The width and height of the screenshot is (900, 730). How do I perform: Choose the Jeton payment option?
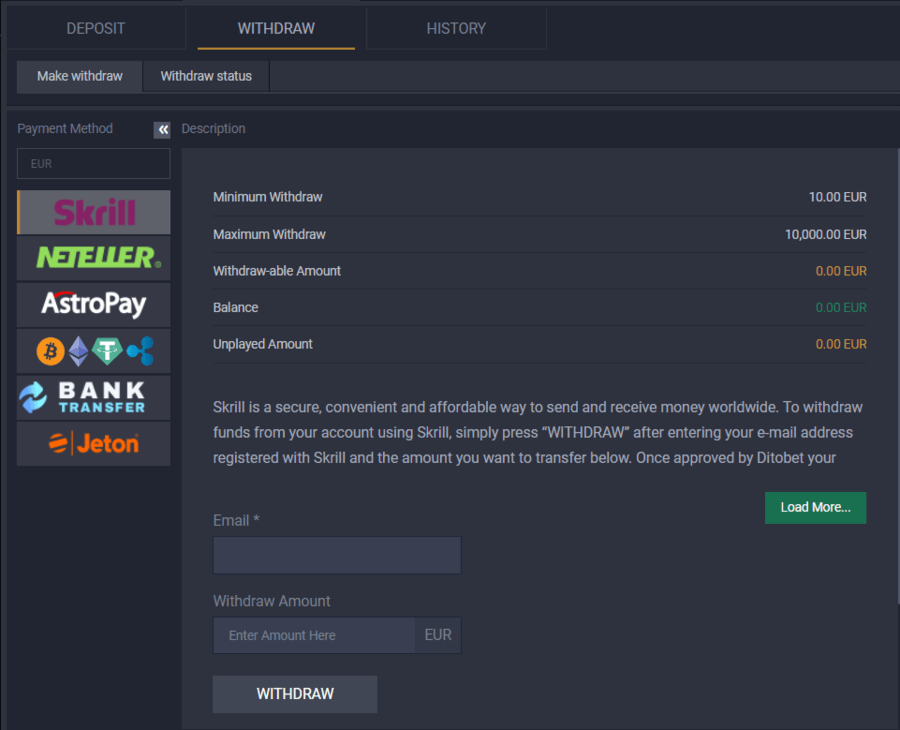click(94, 443)
